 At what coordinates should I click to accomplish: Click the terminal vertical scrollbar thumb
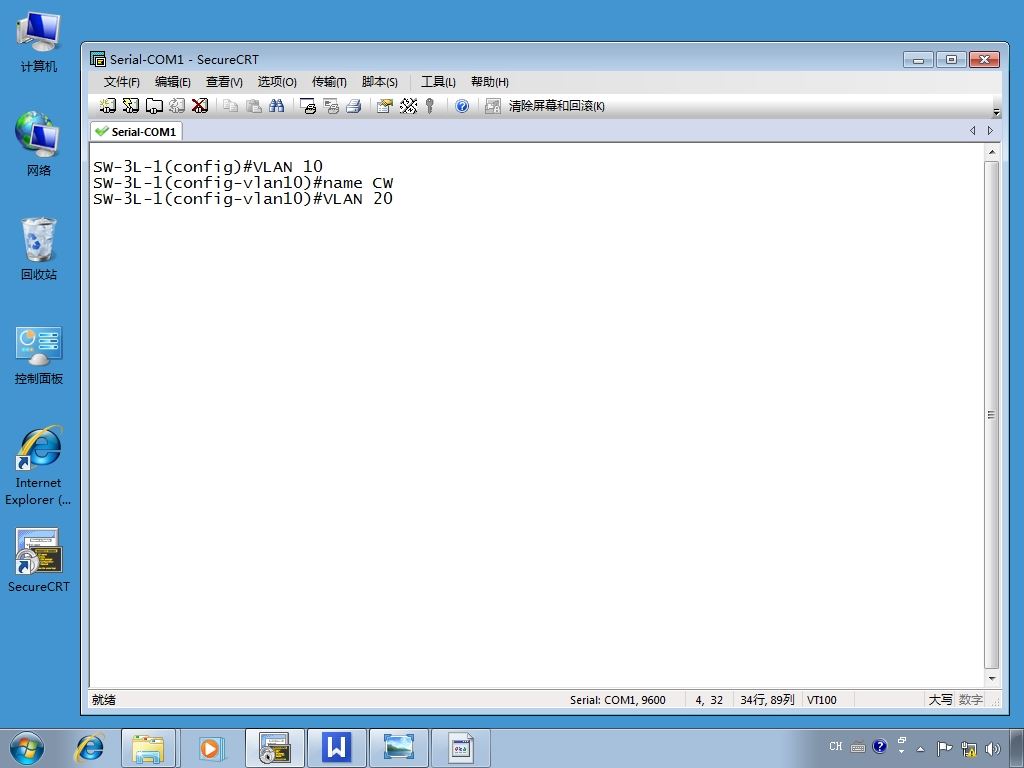click(991, 415)
